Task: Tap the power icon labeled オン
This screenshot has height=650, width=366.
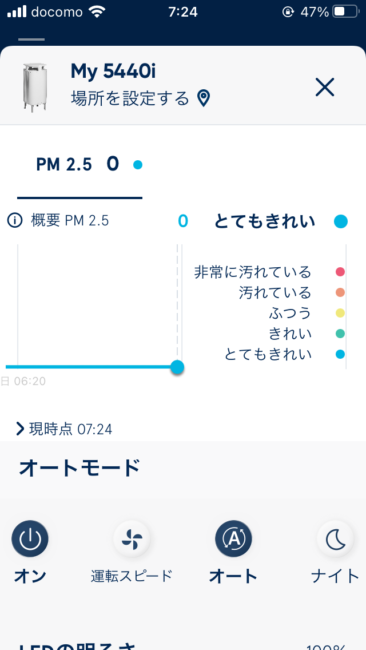Action: coord(30,538)
